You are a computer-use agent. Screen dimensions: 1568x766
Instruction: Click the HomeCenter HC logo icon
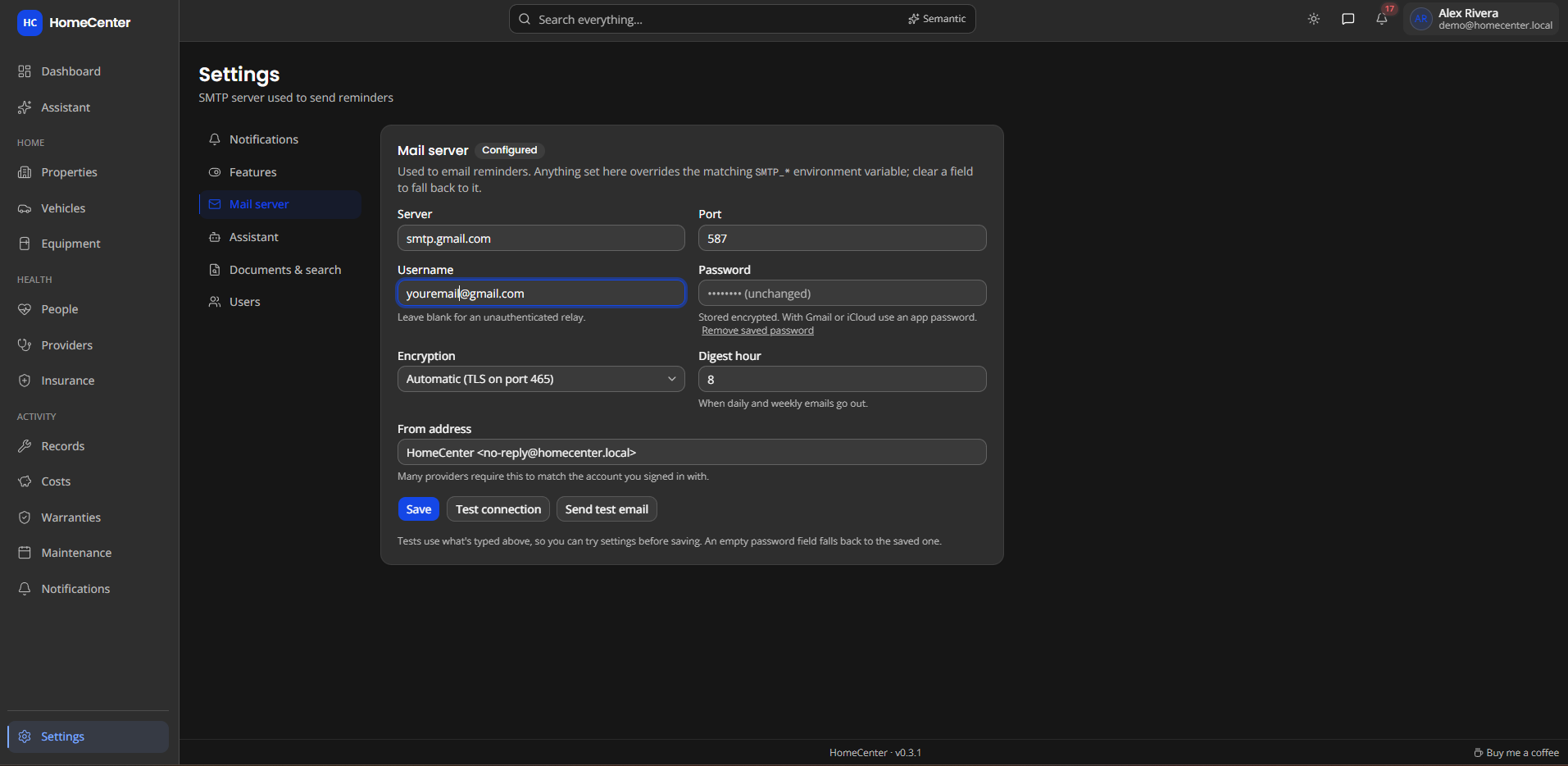[30, 23]
